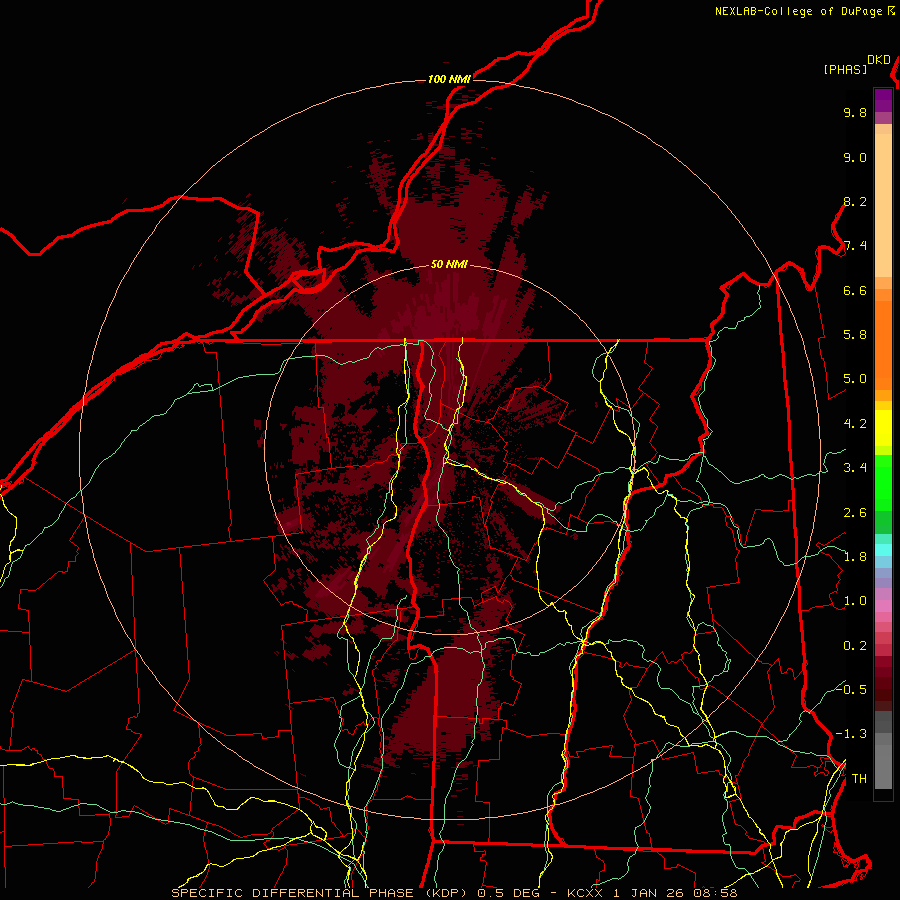Click the TH threshold label on scale

click(x=859, y=779)
